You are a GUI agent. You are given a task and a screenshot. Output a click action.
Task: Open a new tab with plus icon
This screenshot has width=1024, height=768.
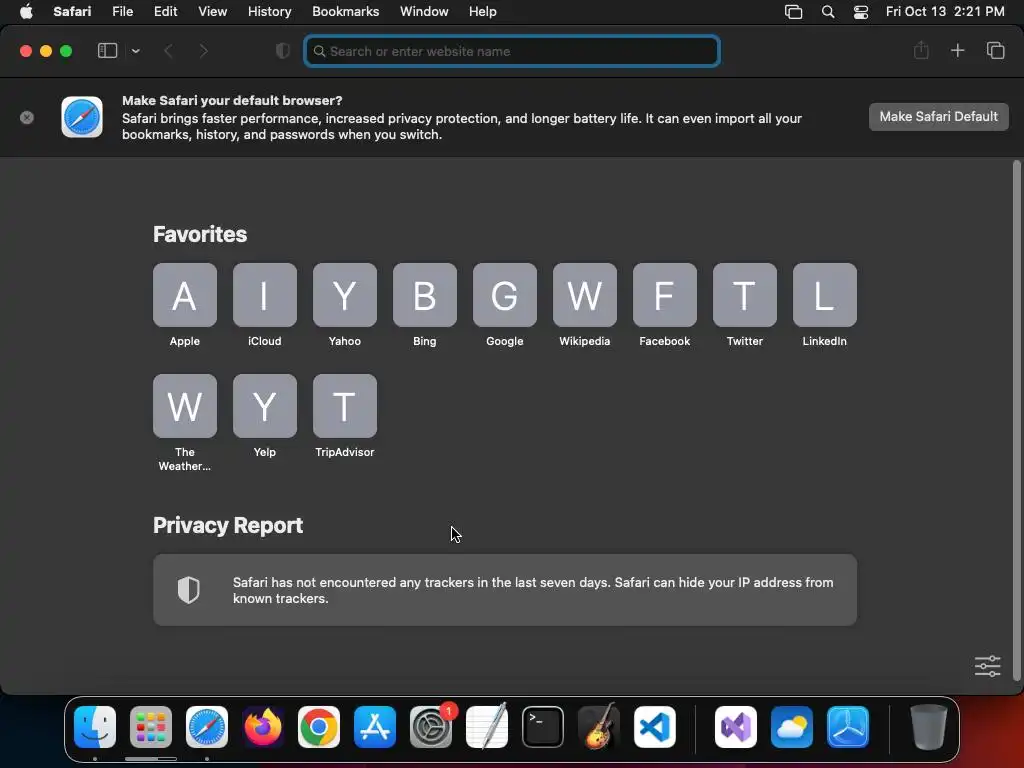pyautogui.click(x=957, y=50)
